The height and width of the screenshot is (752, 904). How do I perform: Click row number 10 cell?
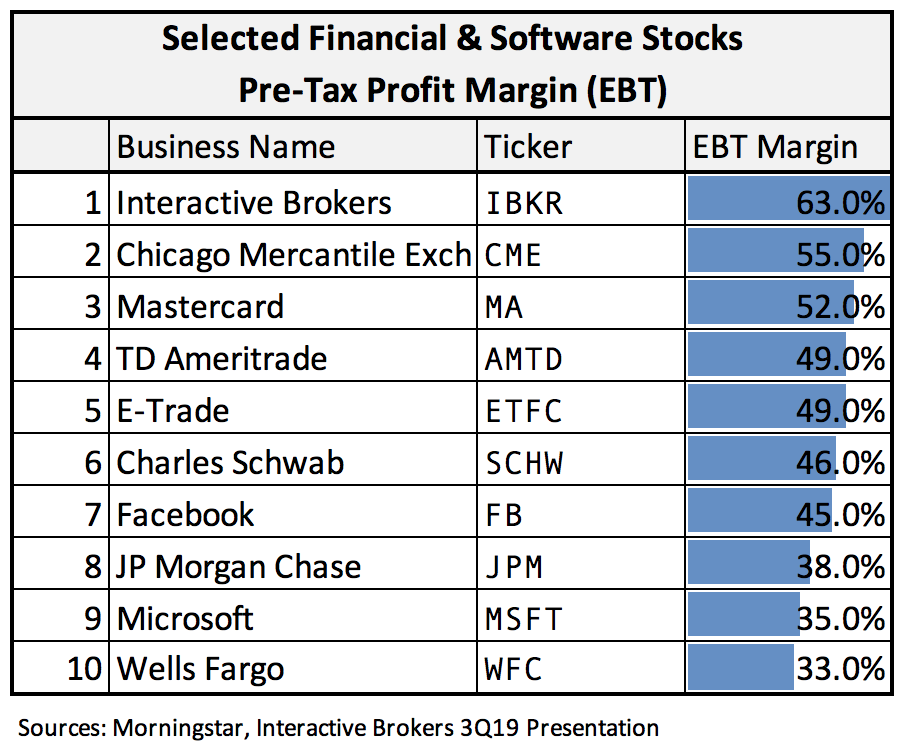click(x=61, y=667)
